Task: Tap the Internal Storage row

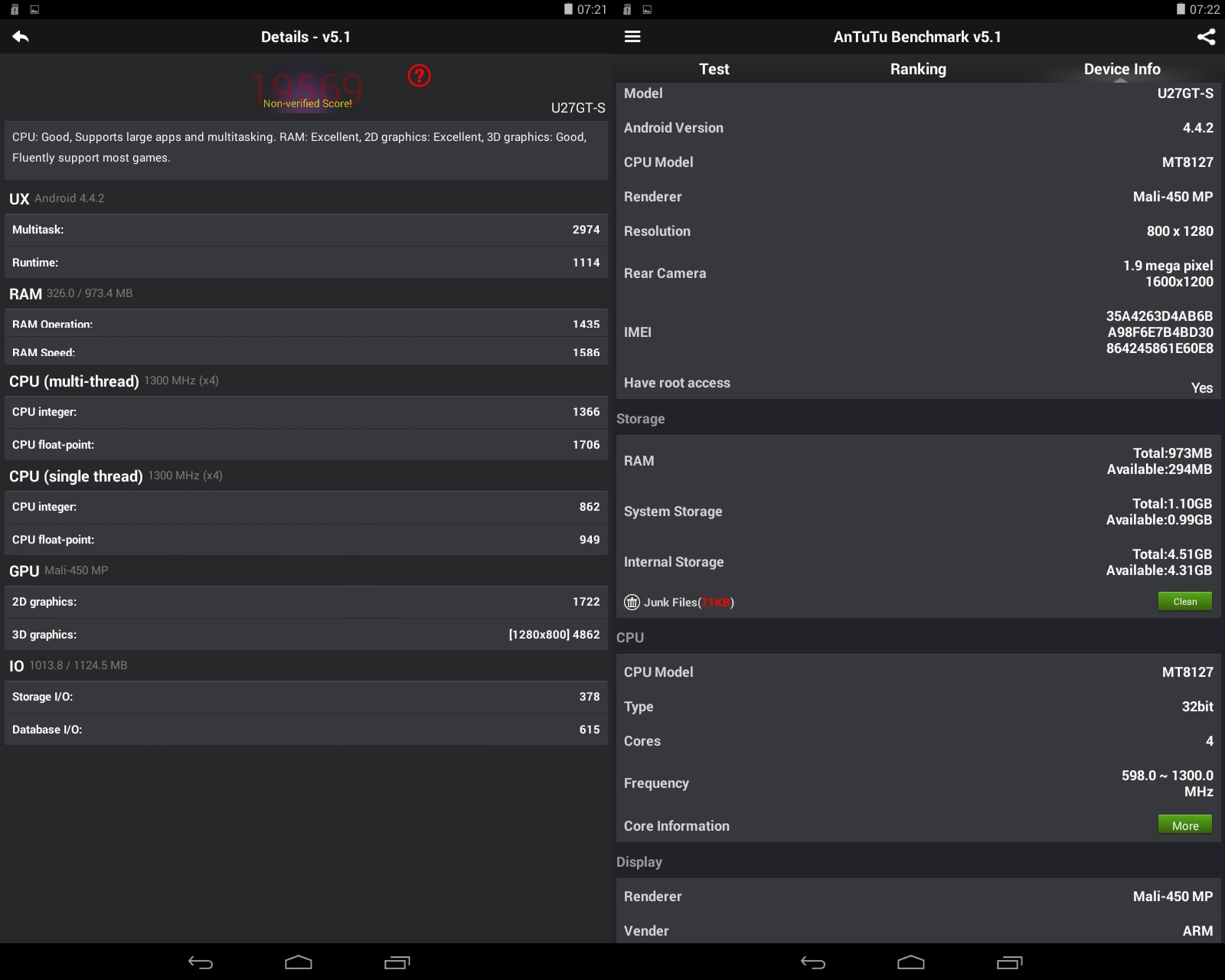Action: coord(919,562)
